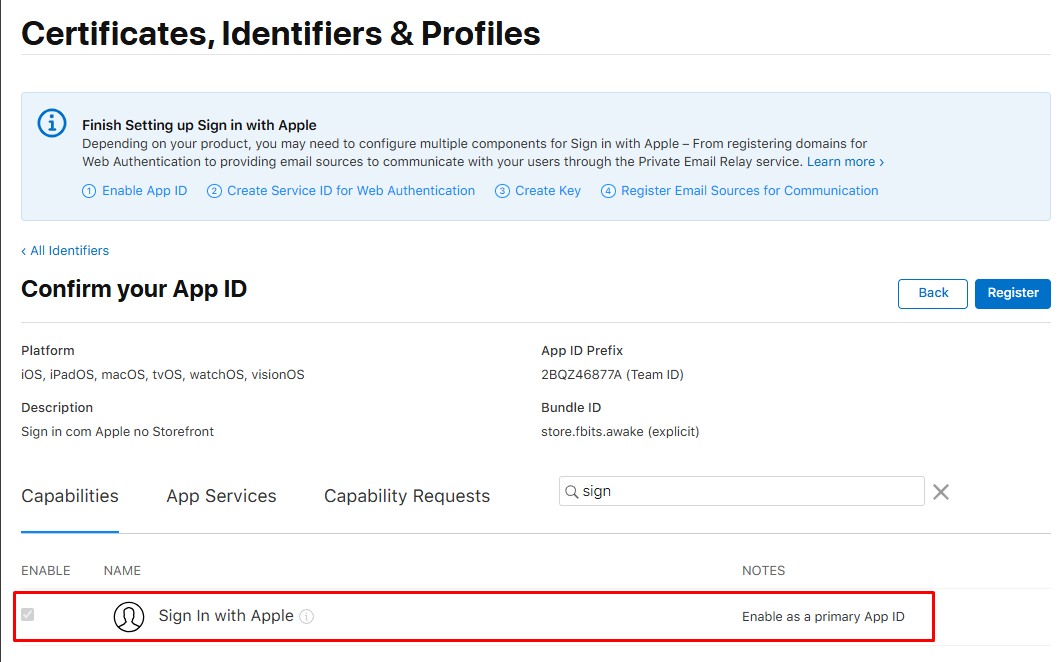Click the magnifier icon in search box

click(572, 492)
